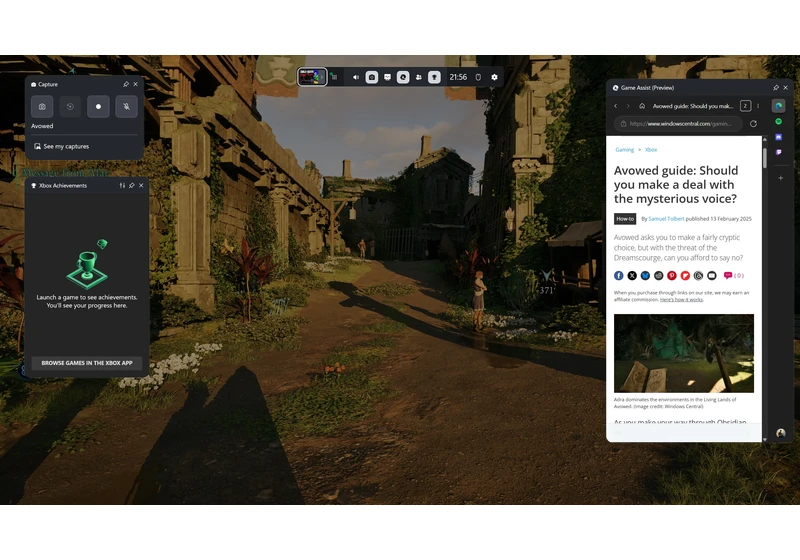Click the How-to tag

click(625, 219)
